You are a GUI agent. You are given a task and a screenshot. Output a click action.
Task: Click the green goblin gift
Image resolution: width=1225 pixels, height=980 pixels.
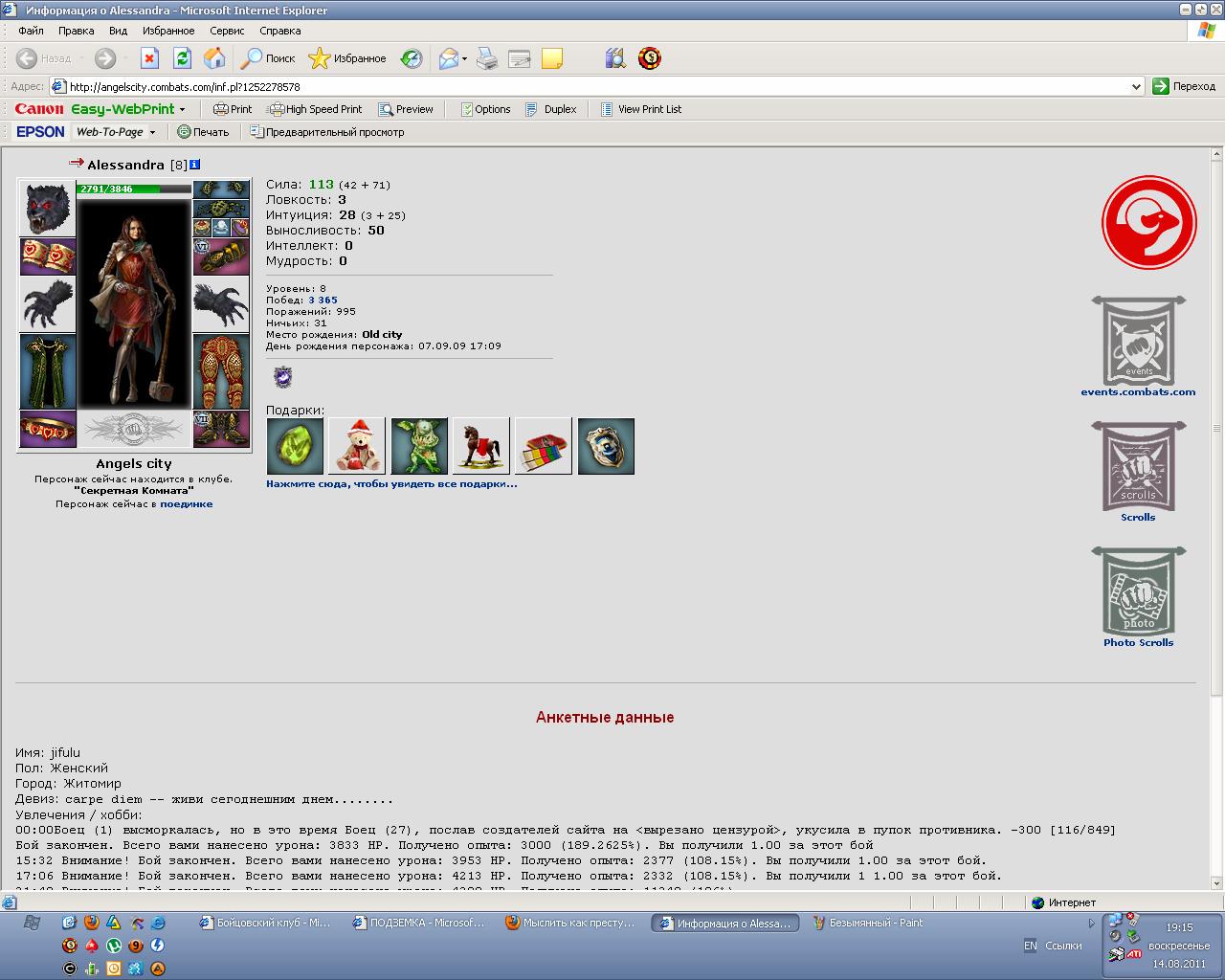[x=419, y=446]
